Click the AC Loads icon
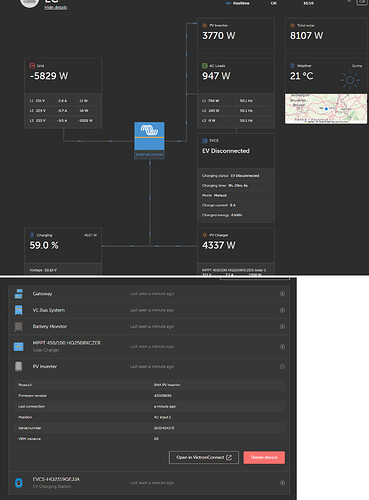 click(x=205, y=66)
